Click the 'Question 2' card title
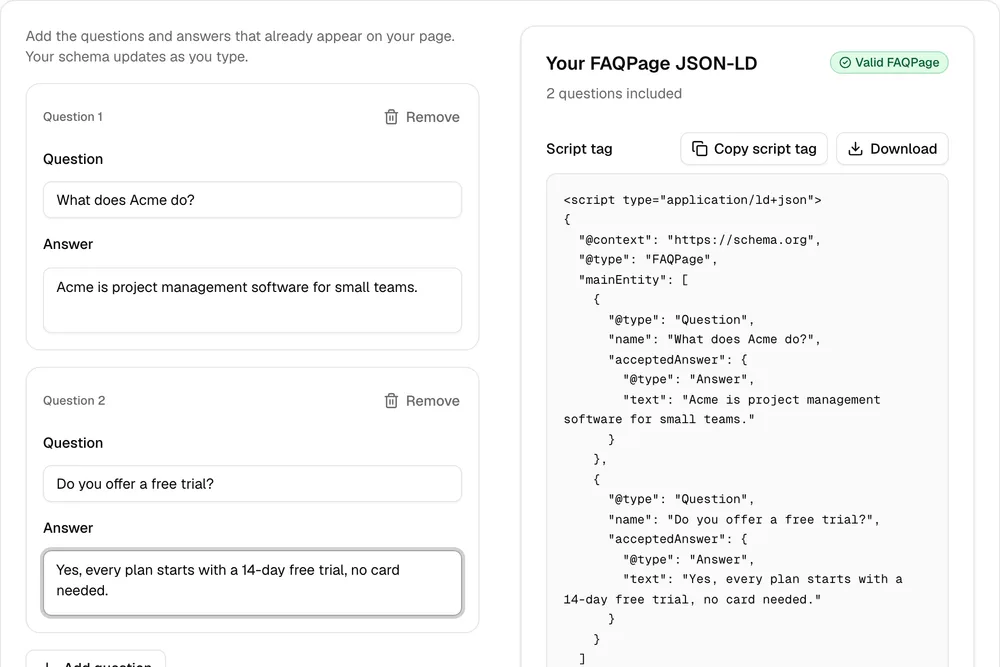This screenshot has height=667, width=1000. click(74, 400)
